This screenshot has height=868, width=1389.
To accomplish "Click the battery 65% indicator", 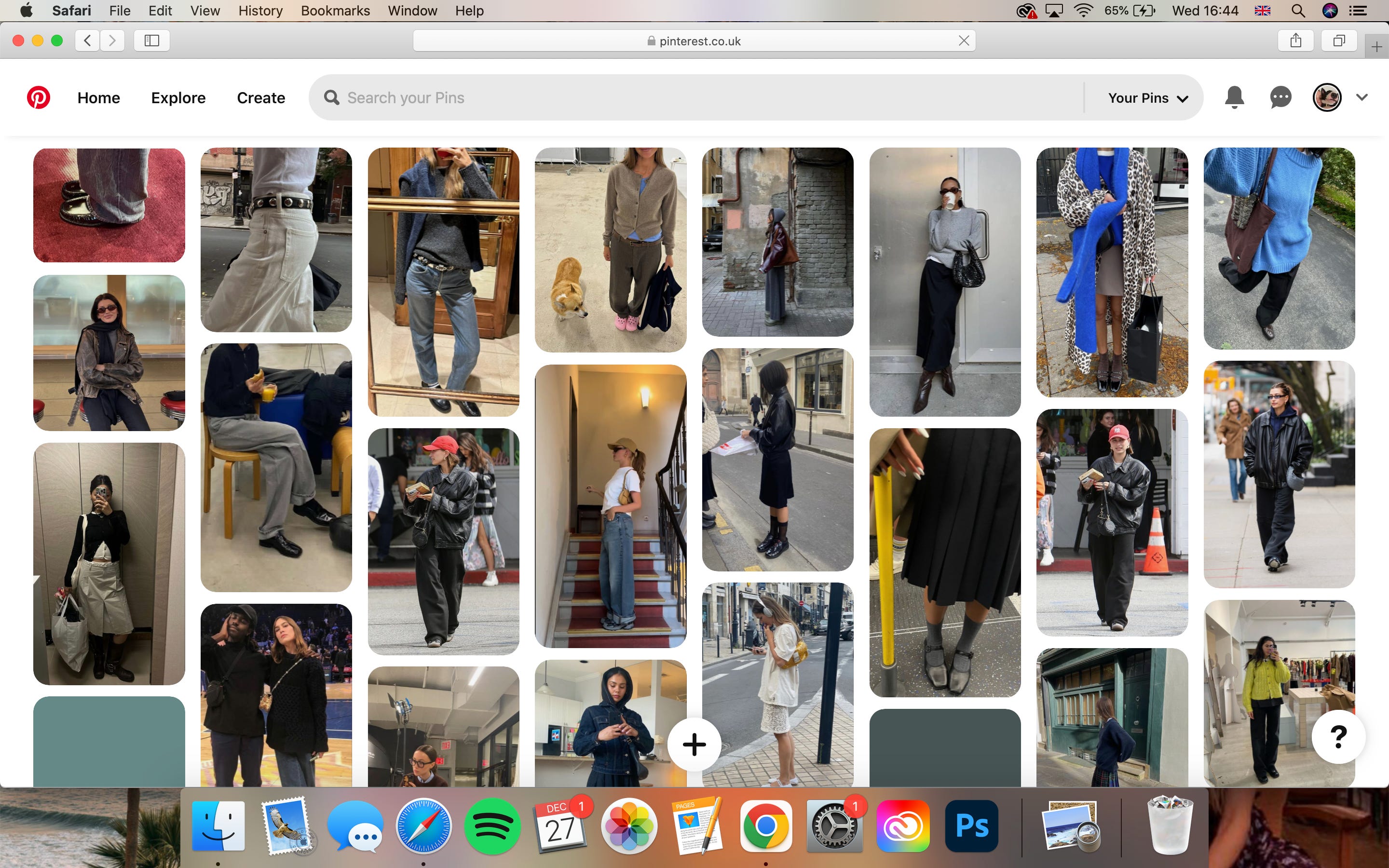I will [1130, 10].
